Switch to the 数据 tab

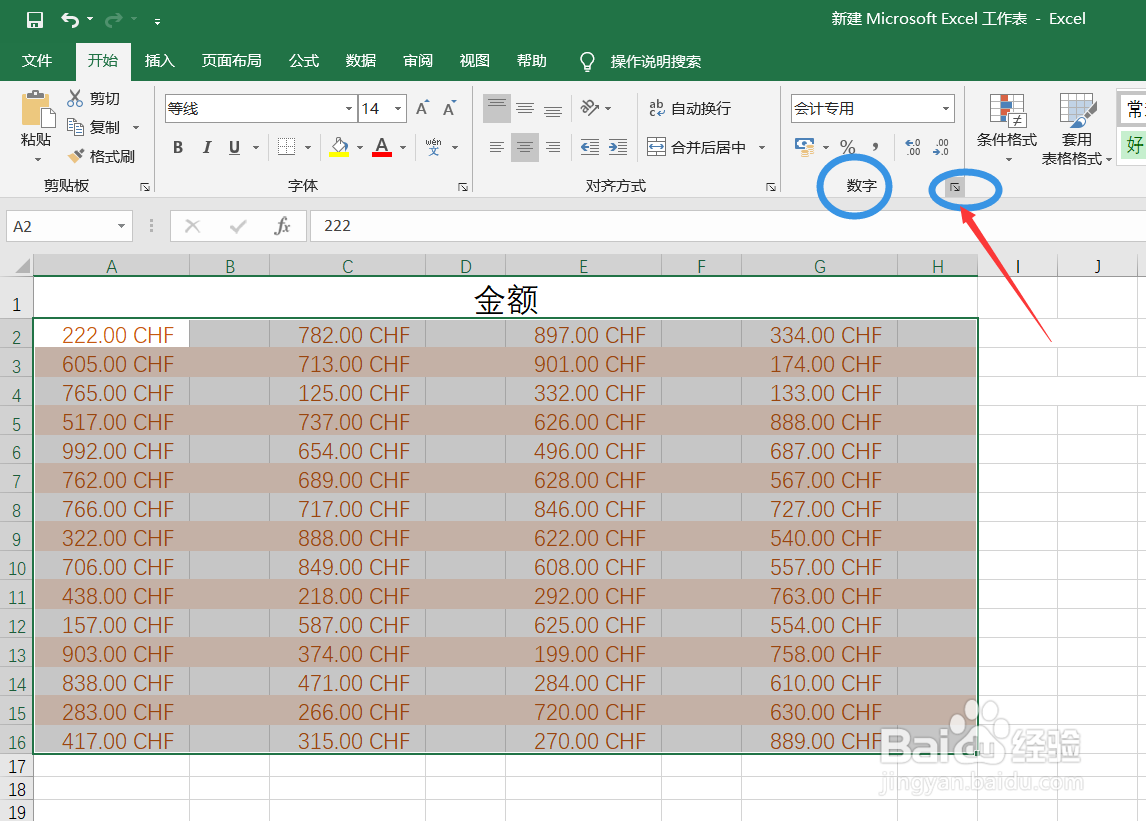pyautogui.click(x=361, y=61)
